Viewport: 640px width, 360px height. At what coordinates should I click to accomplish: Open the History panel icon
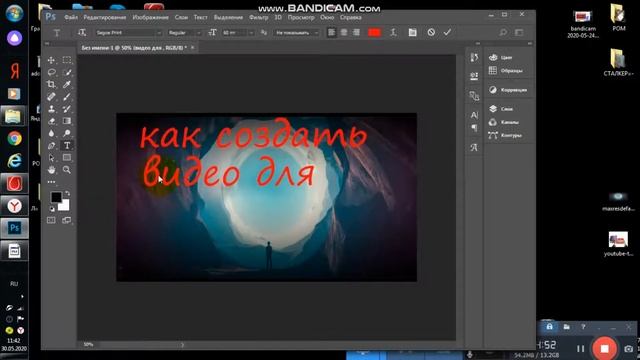coord(474,58)
